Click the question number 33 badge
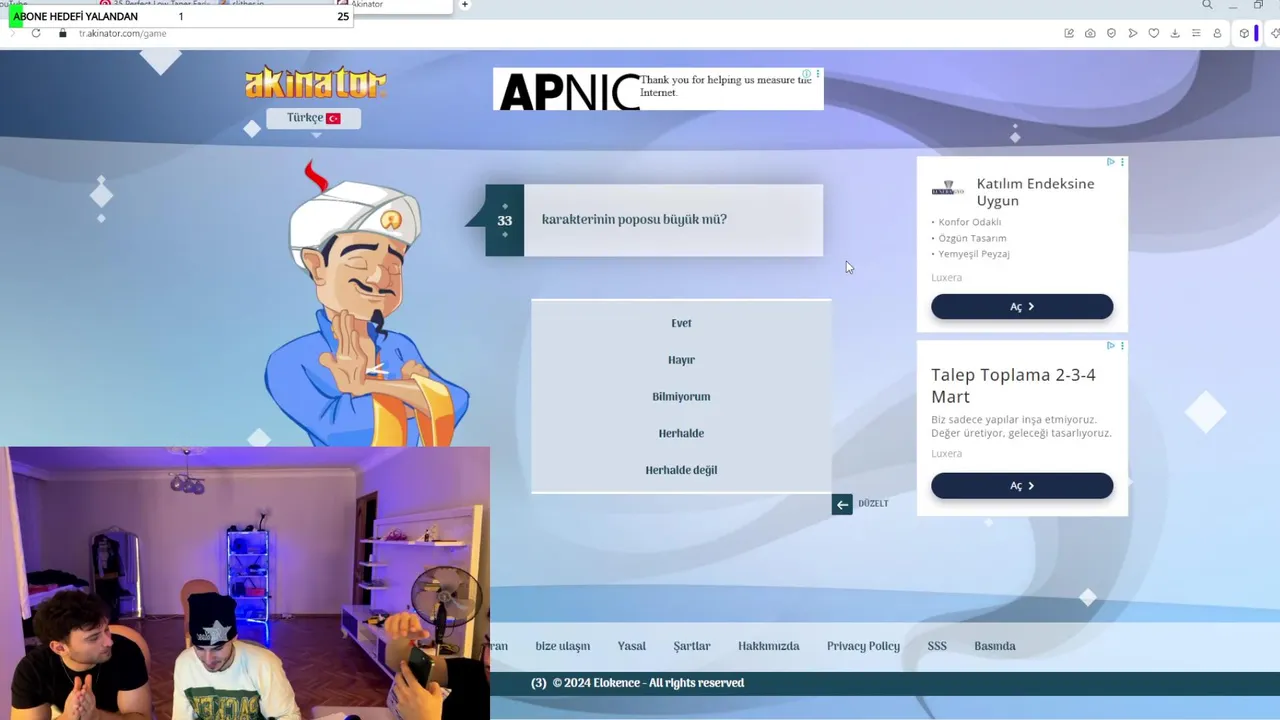Screen dimensions: 1280x720 click(504, 221)
